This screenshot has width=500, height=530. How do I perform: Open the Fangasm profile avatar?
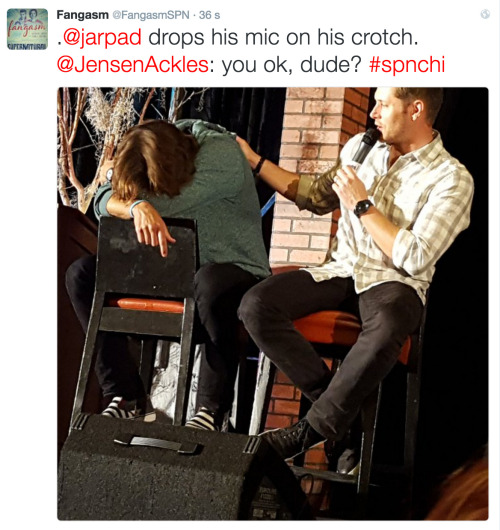click(27, 29)
